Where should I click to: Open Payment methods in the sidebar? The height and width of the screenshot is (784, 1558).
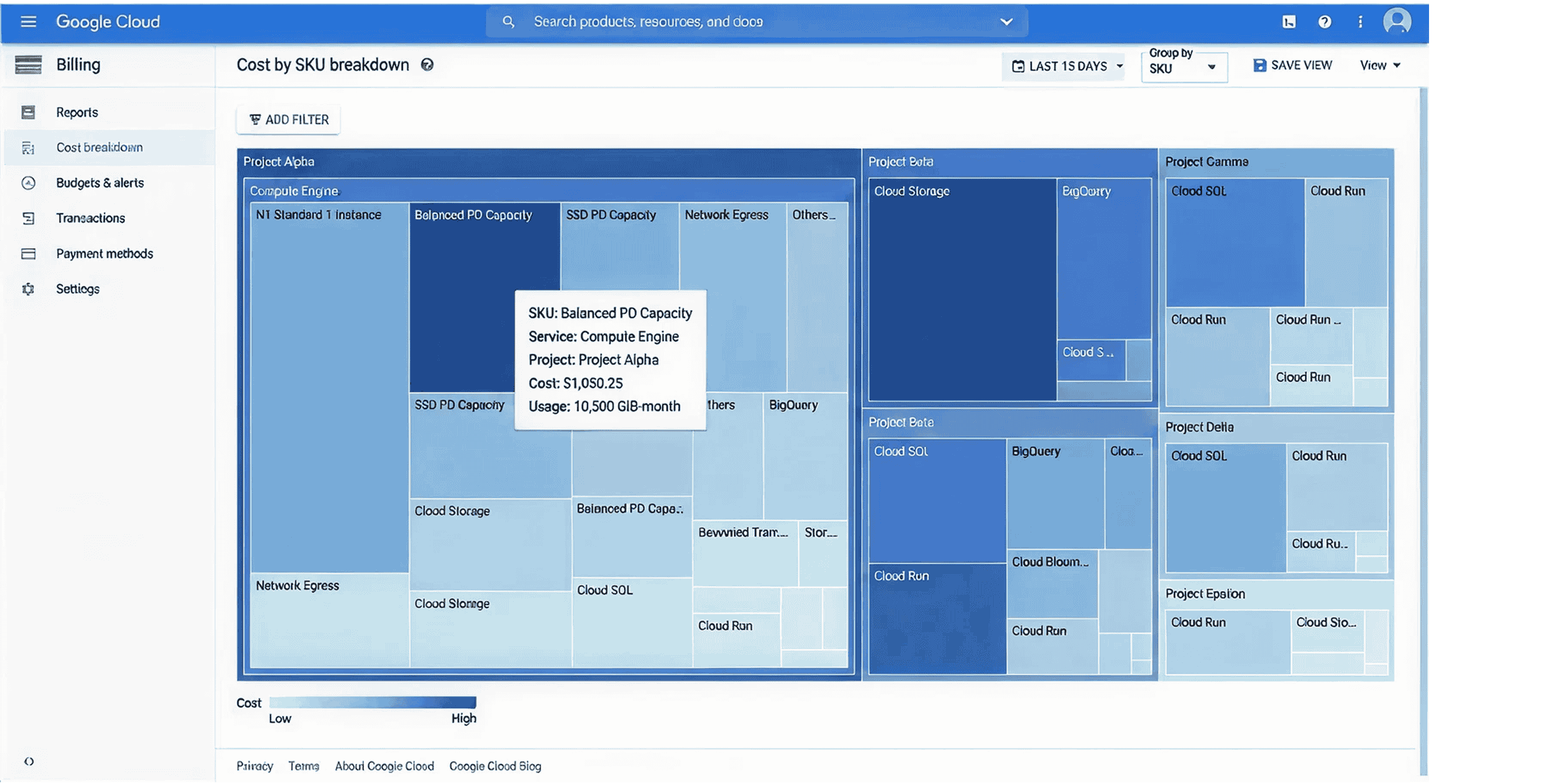coord(105,253)
